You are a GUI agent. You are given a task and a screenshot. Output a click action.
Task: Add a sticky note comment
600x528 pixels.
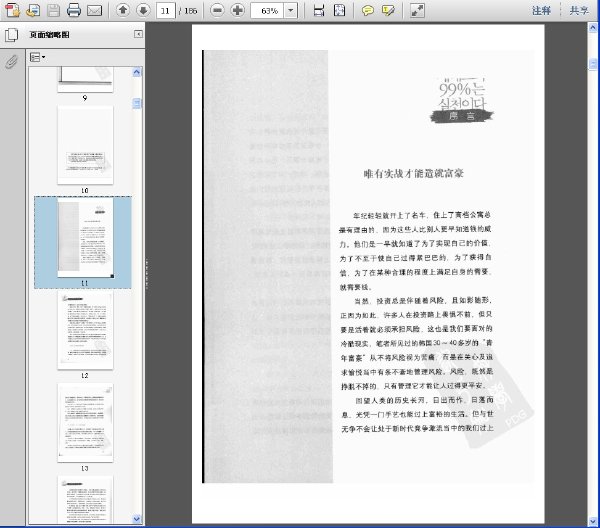pos(367,10)
